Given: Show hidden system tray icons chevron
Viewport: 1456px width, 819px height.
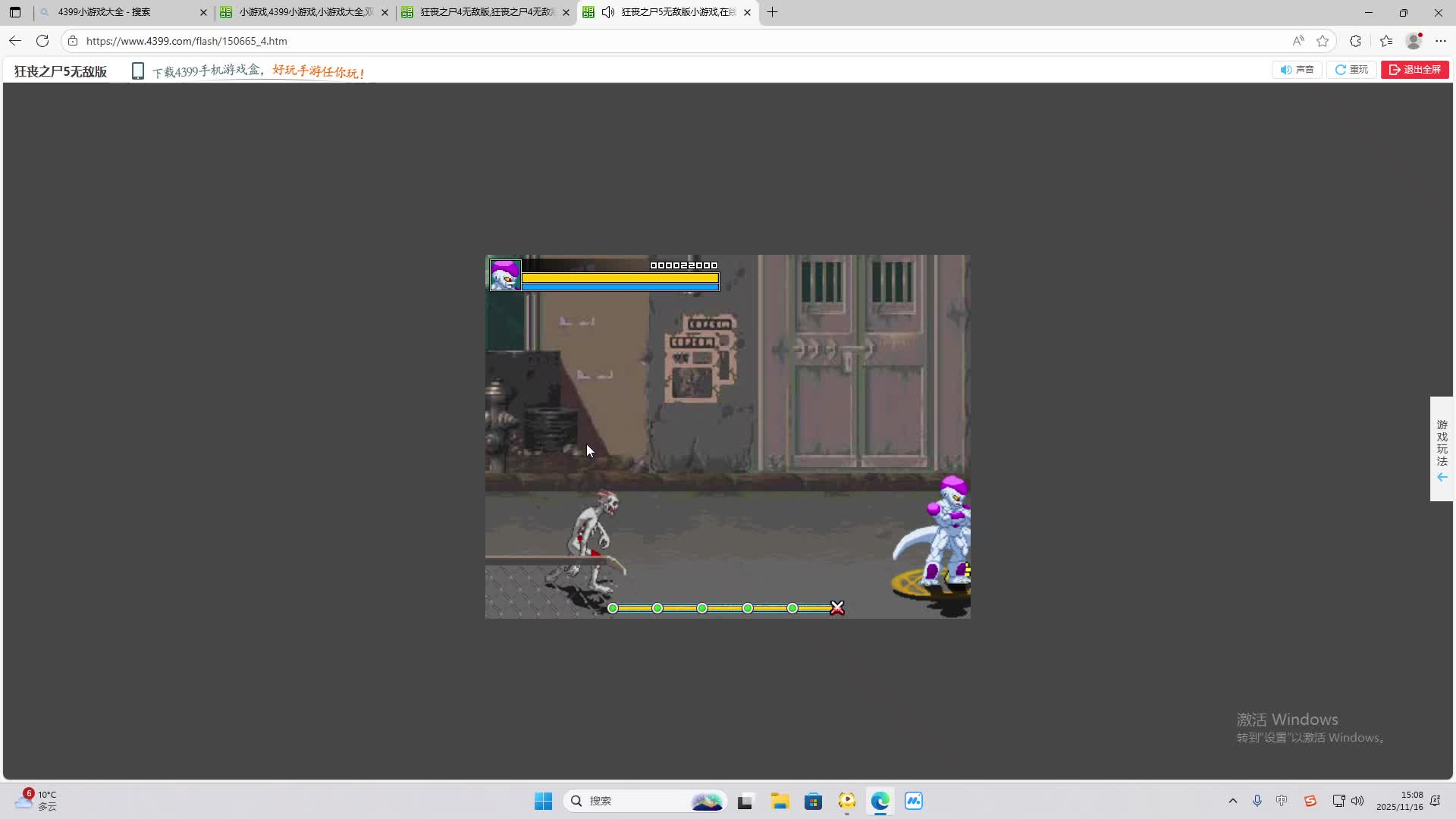Looking at the screenshot, I should point(1232,801).
